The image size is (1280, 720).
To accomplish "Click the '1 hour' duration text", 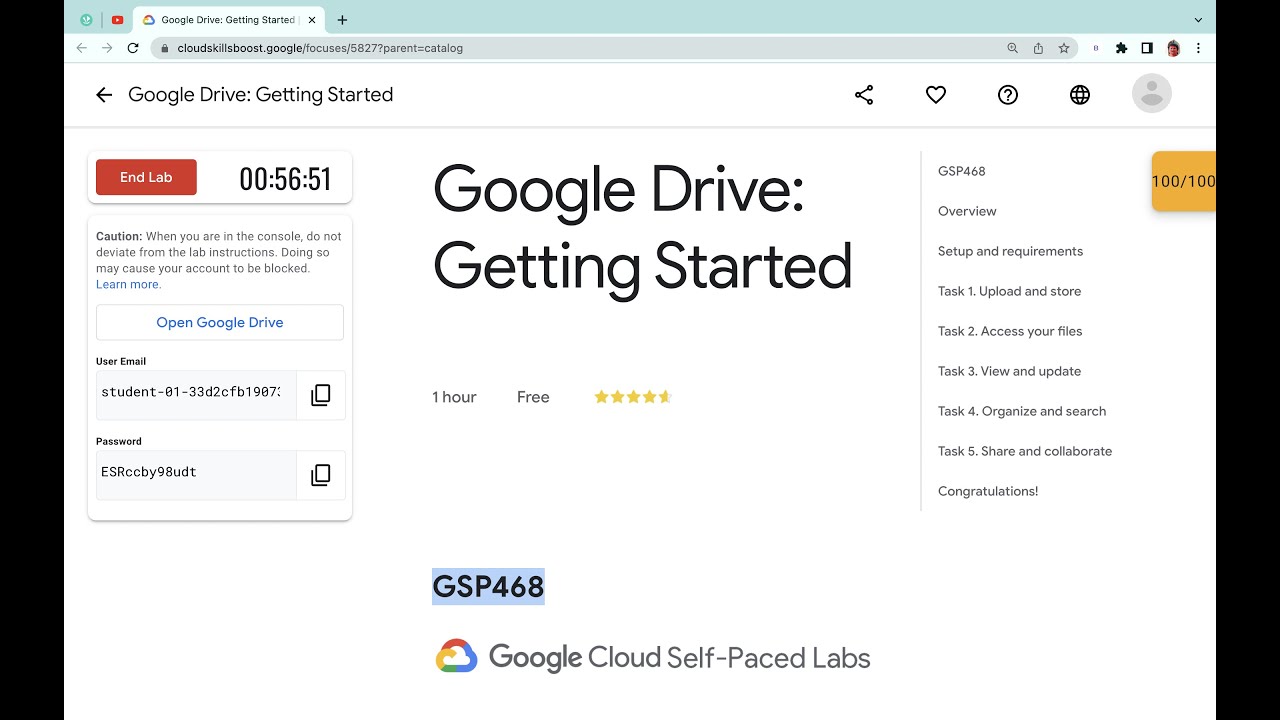I will tap(454, 397).
